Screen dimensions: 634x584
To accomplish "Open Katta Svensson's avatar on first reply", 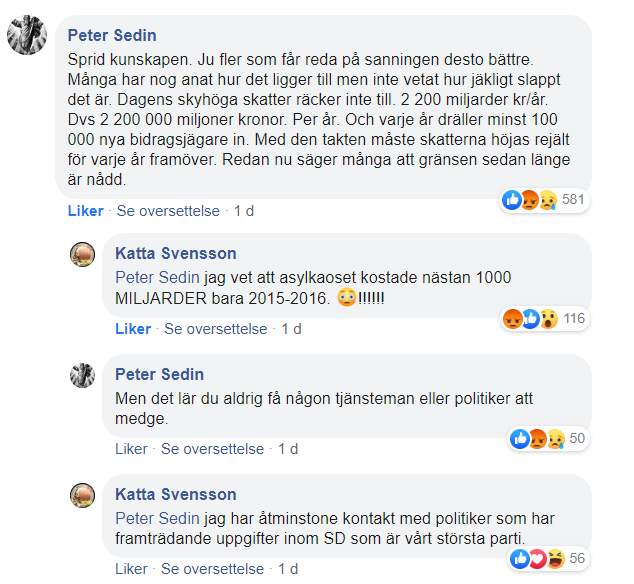I will click(x=82, y=254).
